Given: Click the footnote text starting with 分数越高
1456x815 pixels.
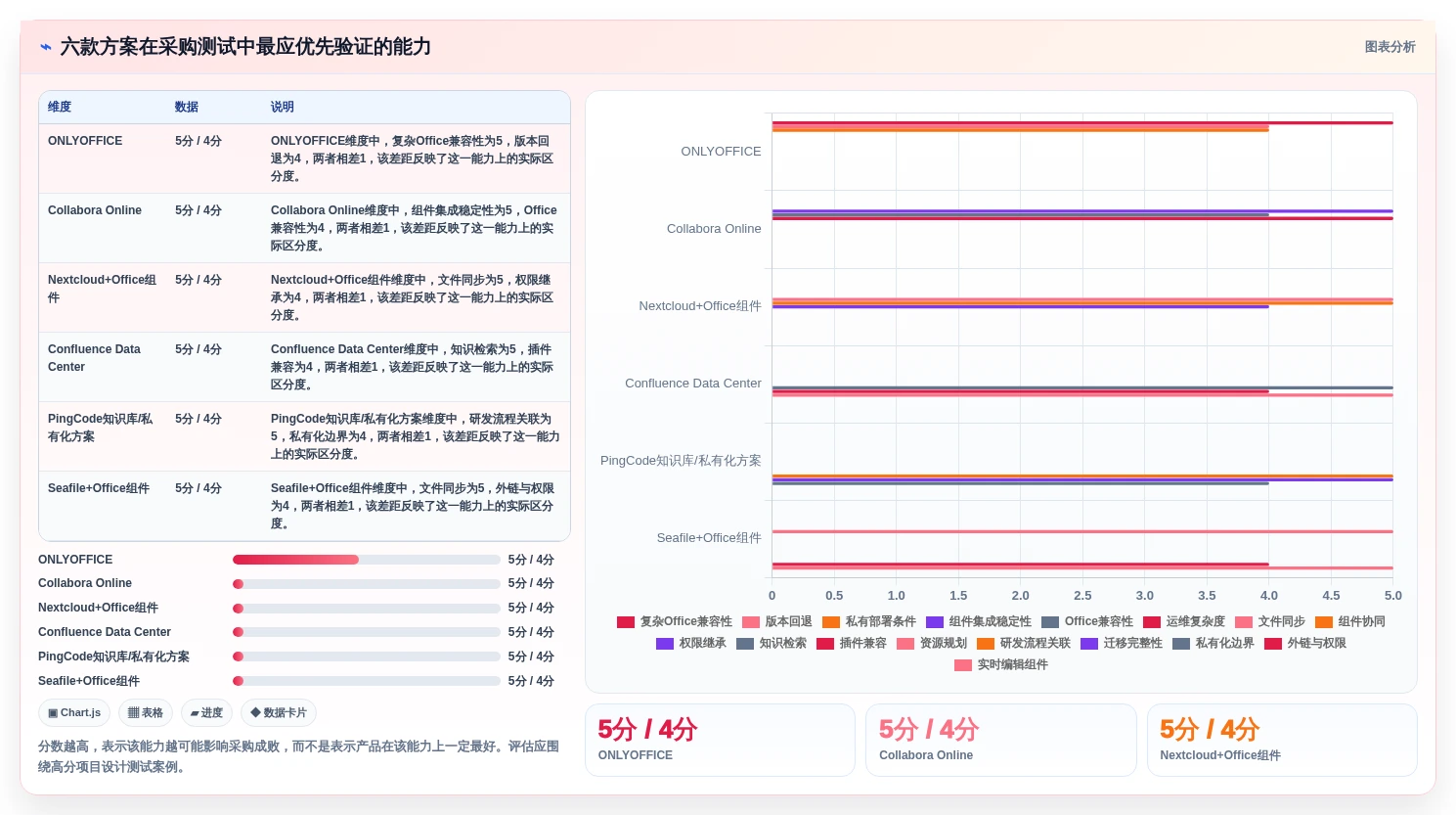Looking at the screenshot, I should click(298, 756).
